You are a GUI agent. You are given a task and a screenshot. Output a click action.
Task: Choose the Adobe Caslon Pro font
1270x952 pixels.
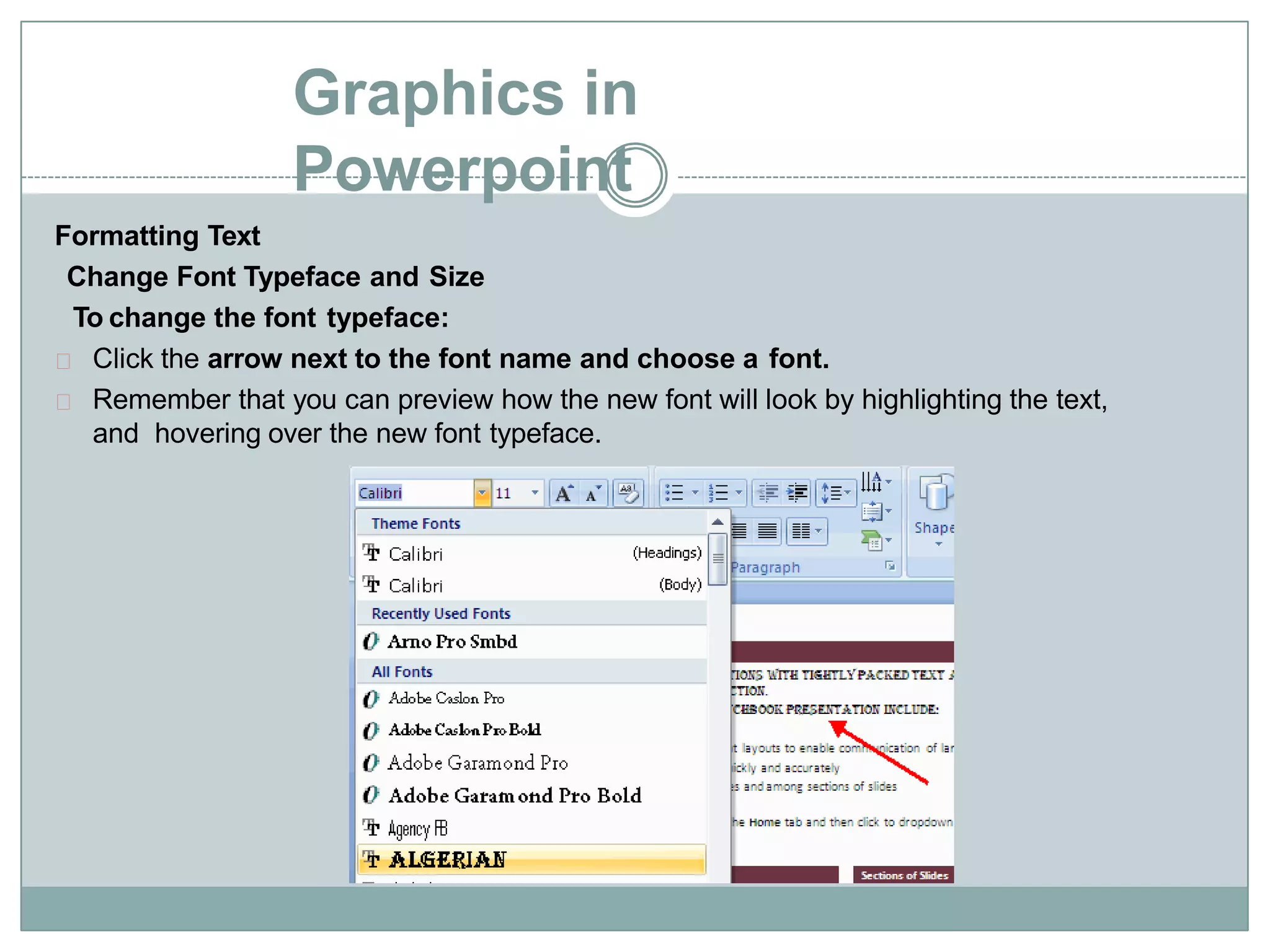point(532,699)
